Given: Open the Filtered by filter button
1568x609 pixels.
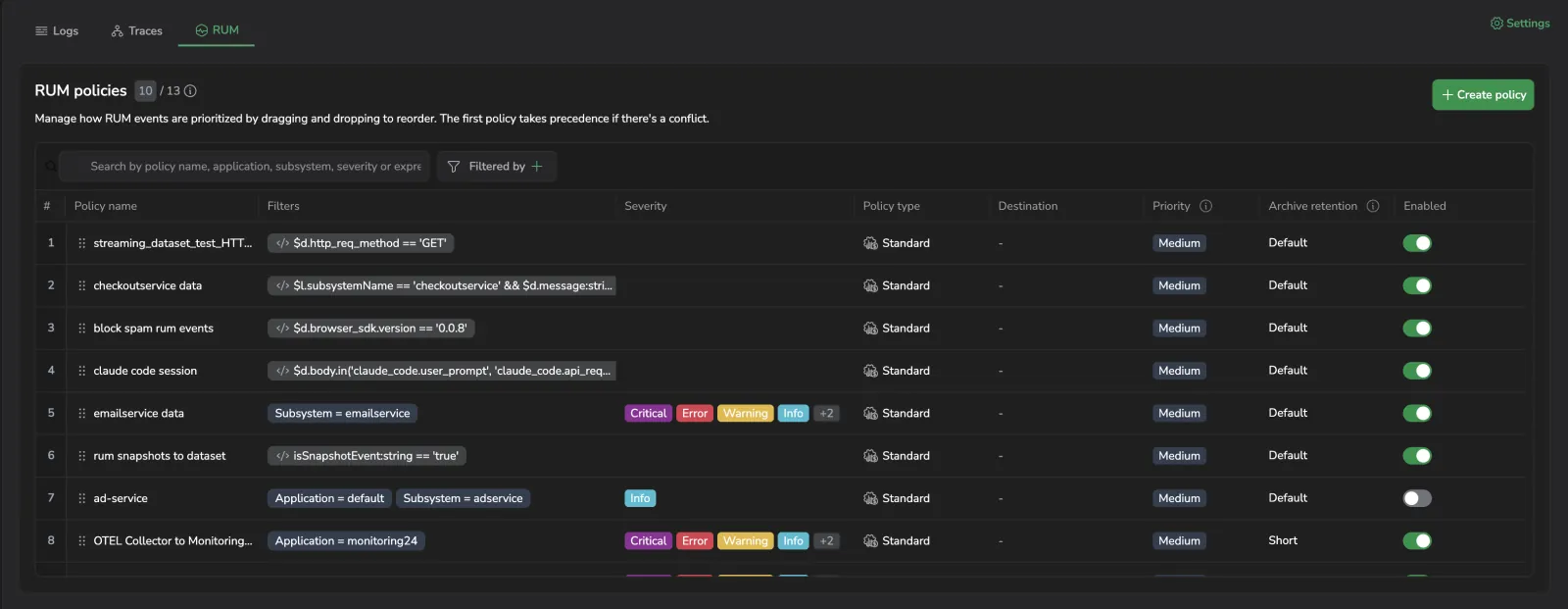Looking at the screenshot, I should pyautogui.click(x=497, y=167).
